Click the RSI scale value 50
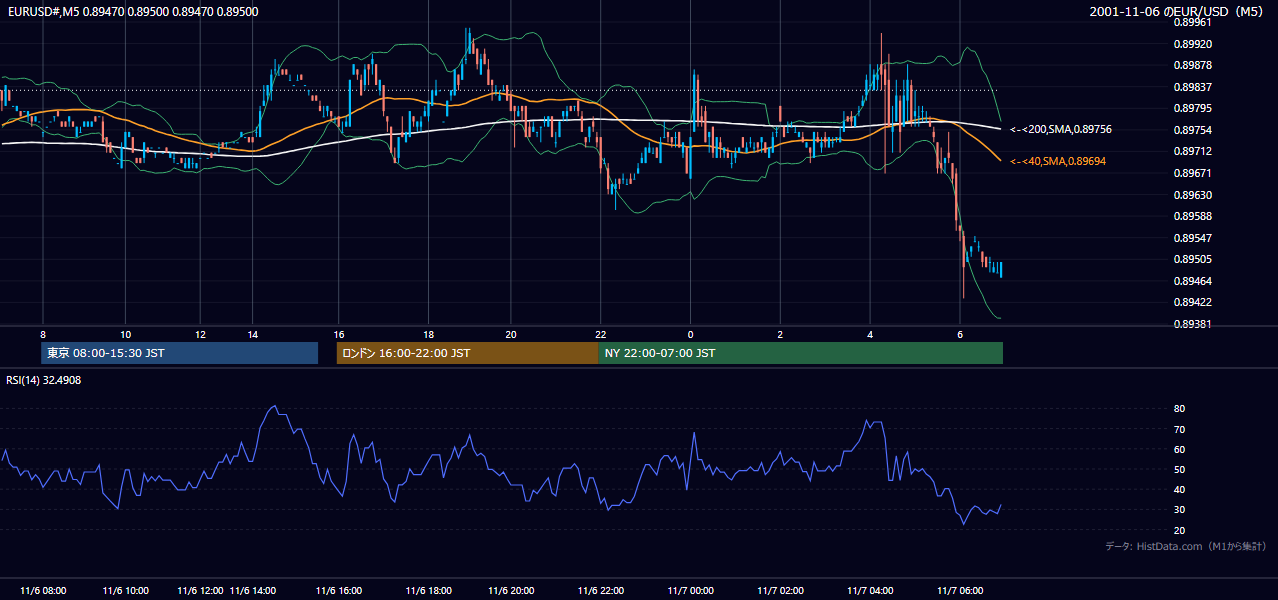 pos(1179,469)
